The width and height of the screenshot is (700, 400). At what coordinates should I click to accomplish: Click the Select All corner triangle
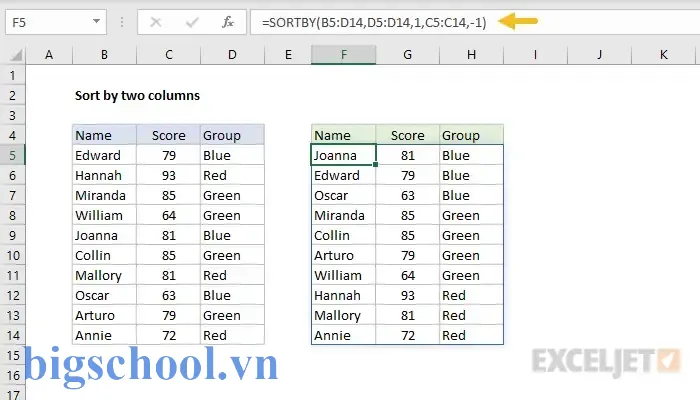click(x=16, y=55)
